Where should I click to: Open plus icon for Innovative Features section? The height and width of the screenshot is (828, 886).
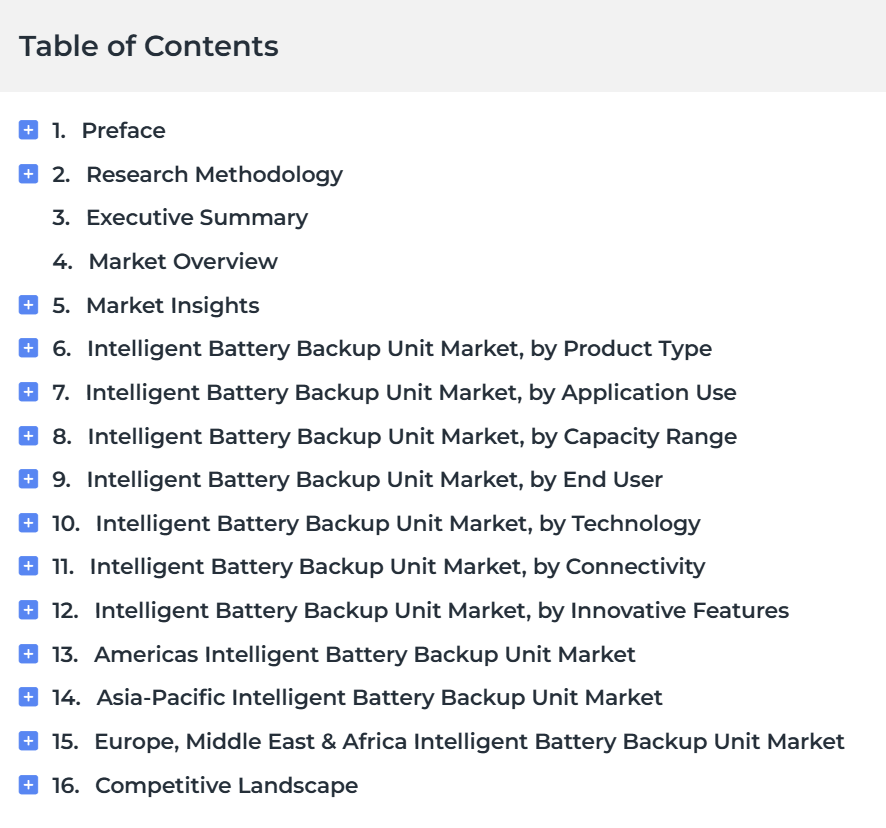28,610
